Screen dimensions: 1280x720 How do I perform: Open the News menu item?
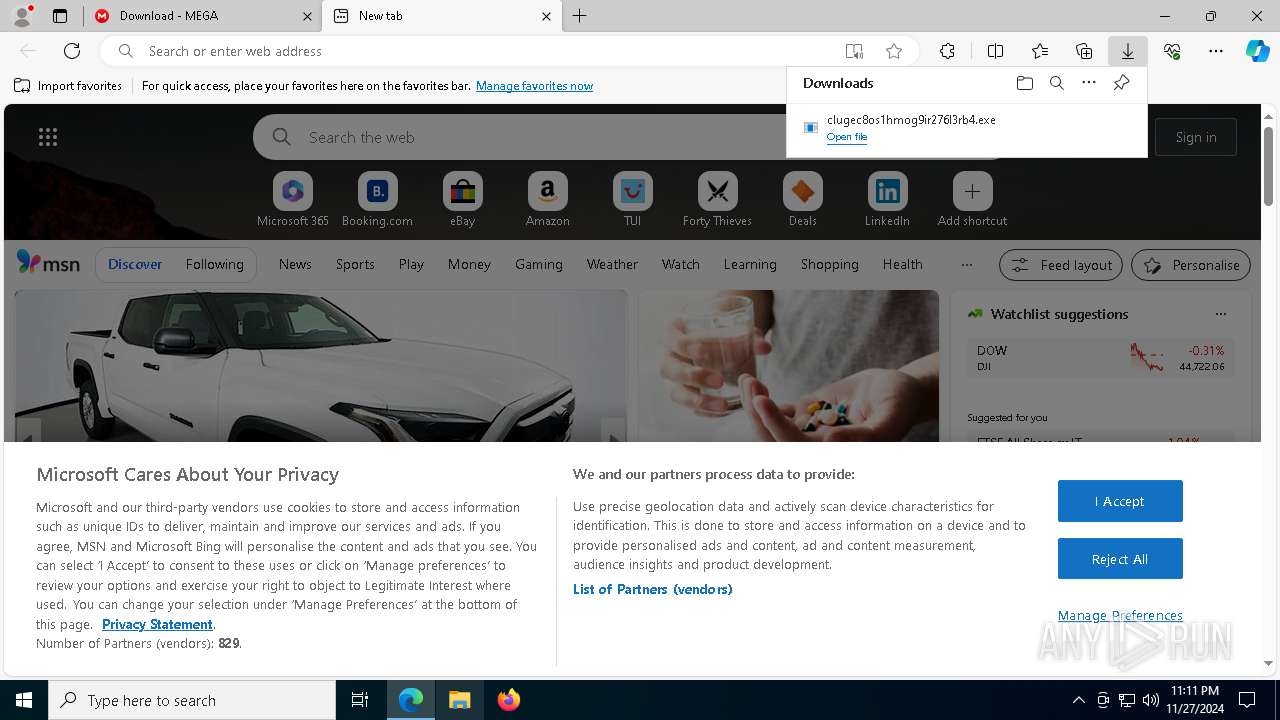(x=295, y=264)
